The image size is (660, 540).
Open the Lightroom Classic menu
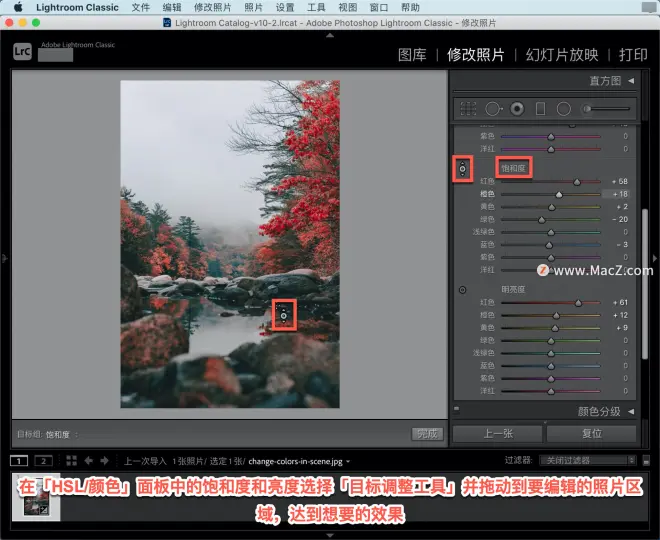click(x=77, y=7)
